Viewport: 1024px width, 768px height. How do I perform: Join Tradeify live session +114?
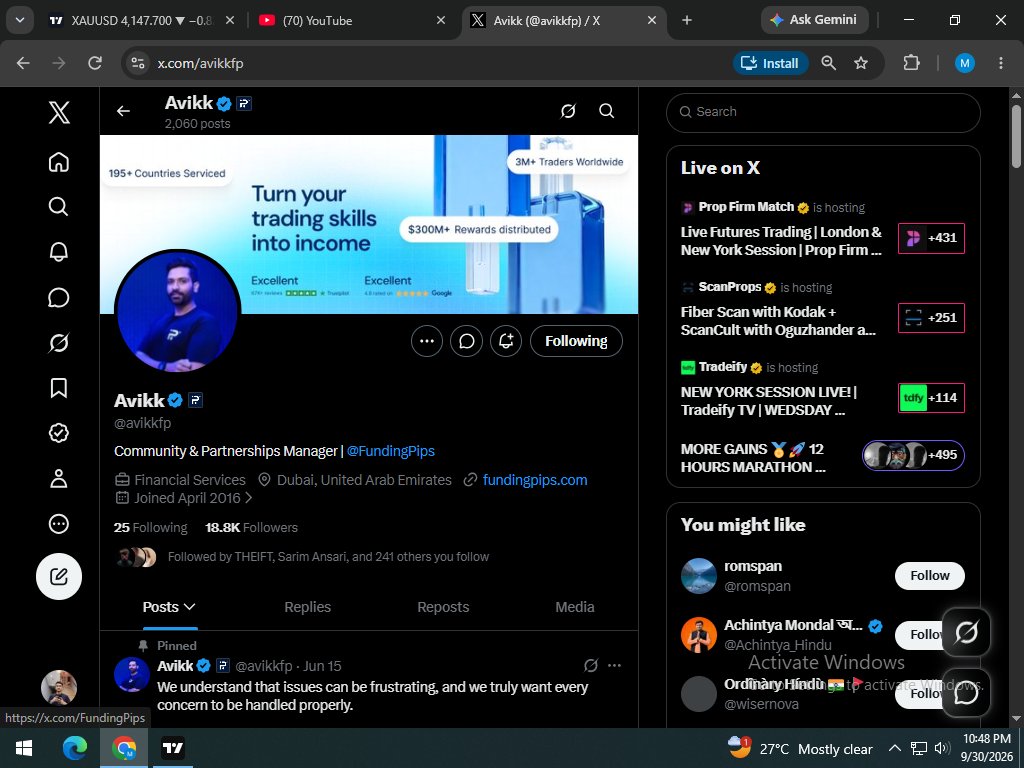[931, 398]
